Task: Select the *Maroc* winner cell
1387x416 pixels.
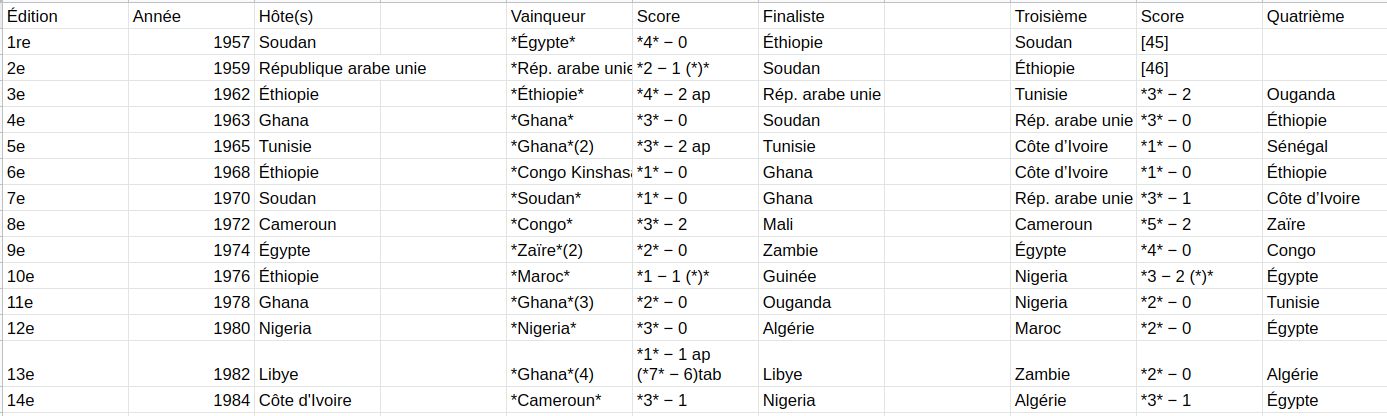Action: [x=570, y=277]
